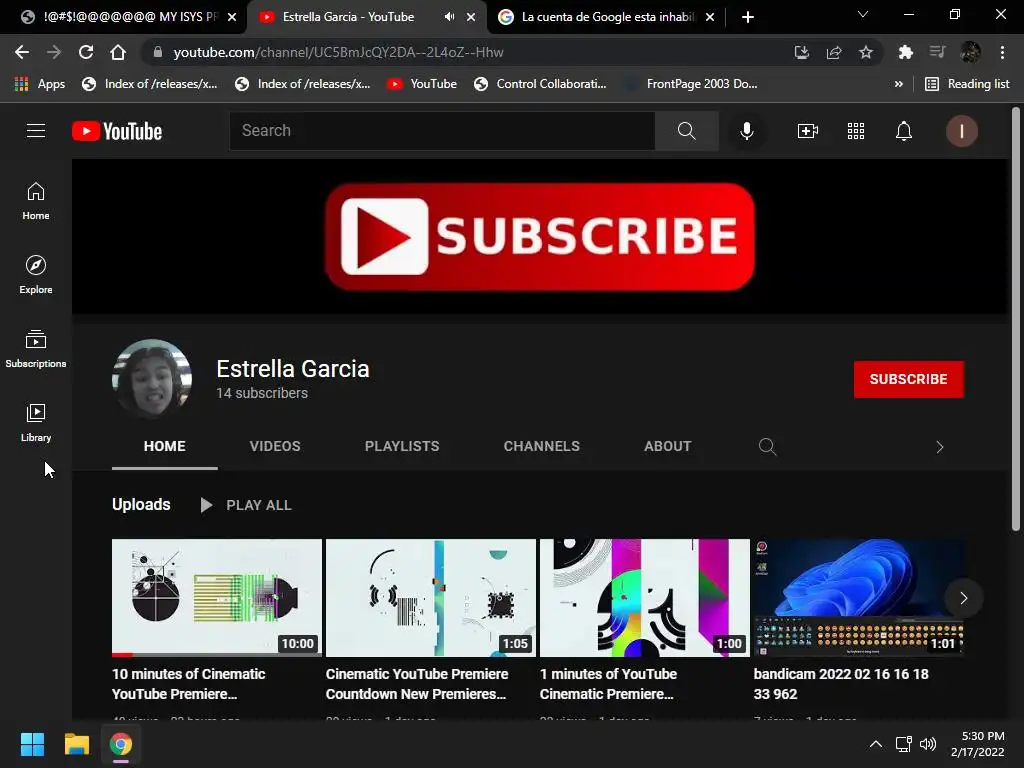Image resolution: width=1024 pixels, height=768 pixels.
Task: Open a new browser tab
Action: click(x=748, y=17)
